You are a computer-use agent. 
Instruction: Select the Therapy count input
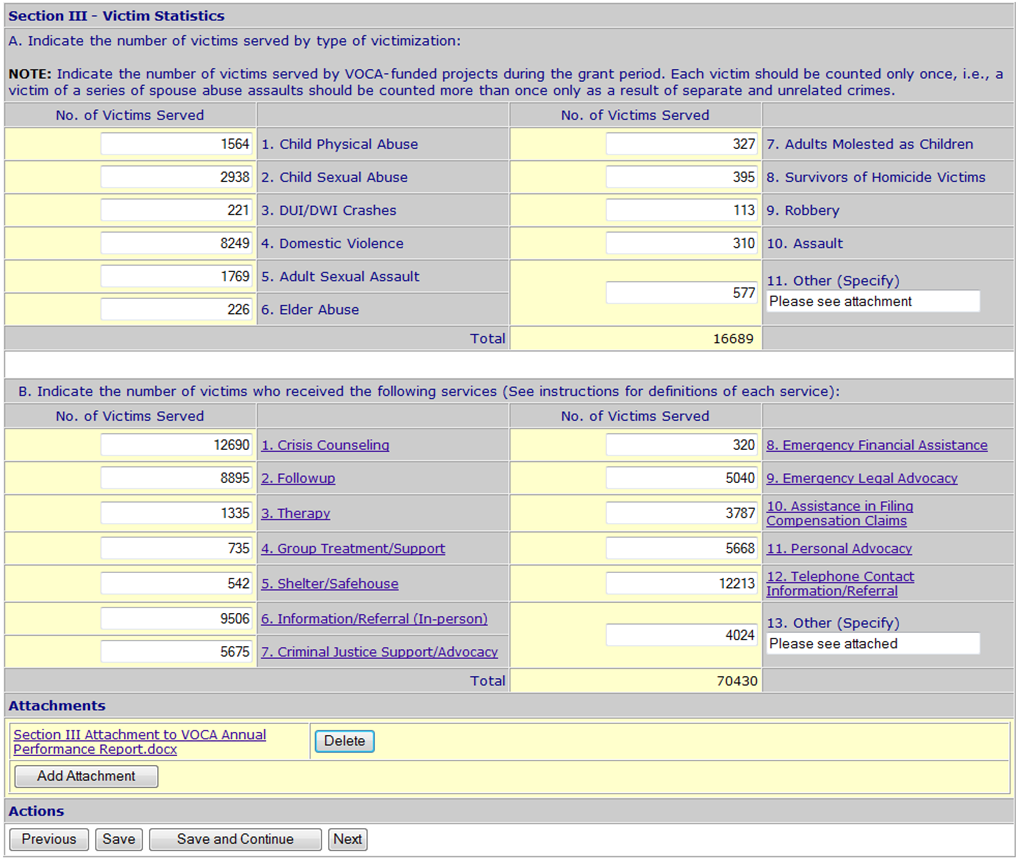176,513
